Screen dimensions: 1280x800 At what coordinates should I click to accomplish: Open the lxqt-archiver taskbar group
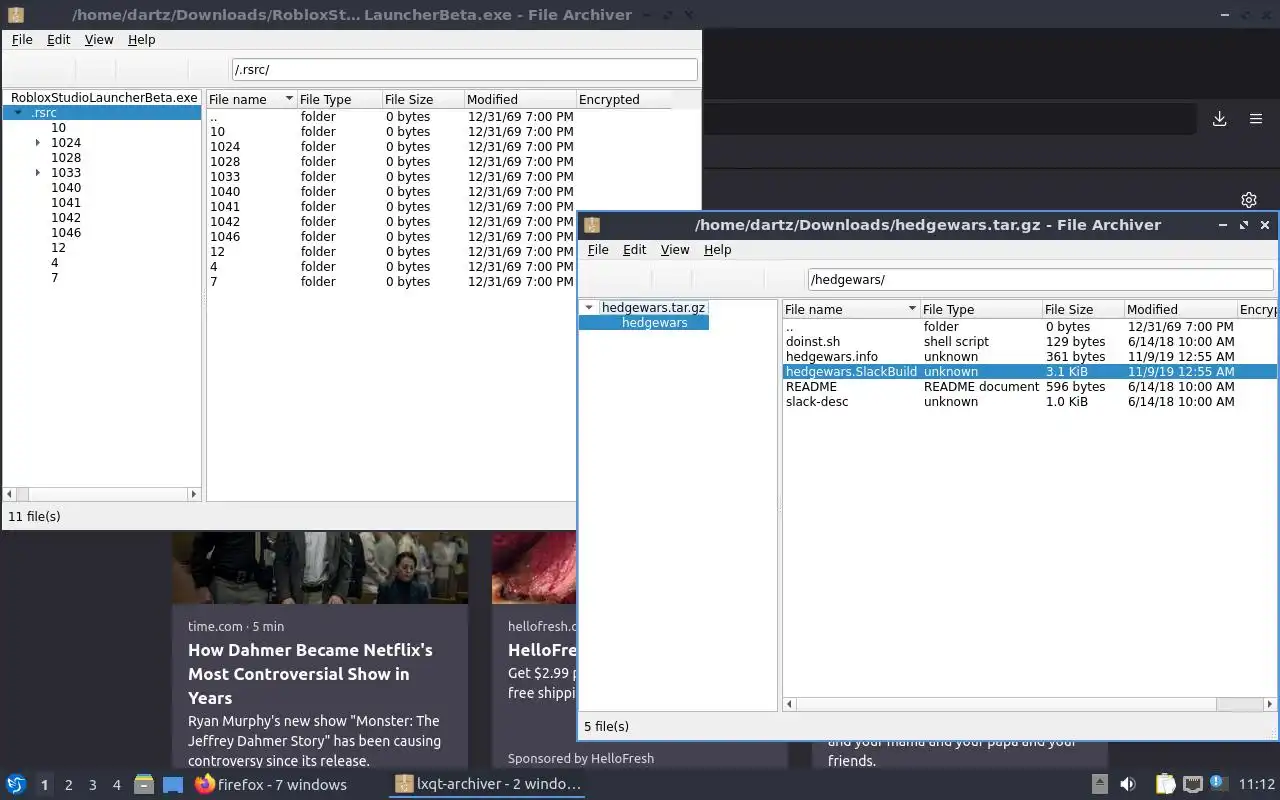point(487,784)
